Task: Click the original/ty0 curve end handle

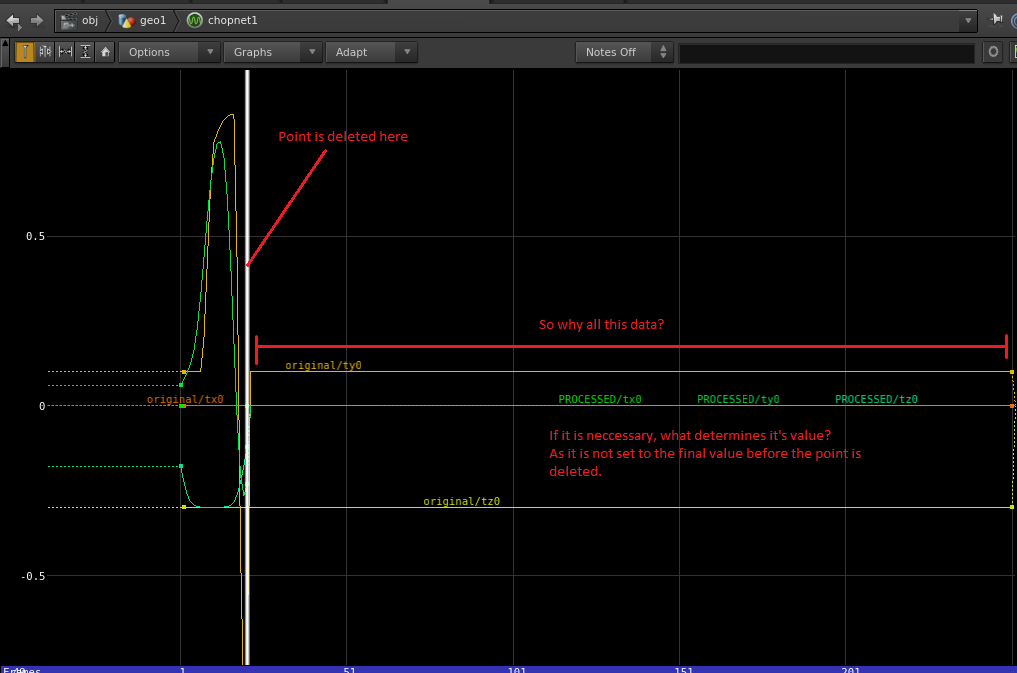Action: click(1012, 372)
